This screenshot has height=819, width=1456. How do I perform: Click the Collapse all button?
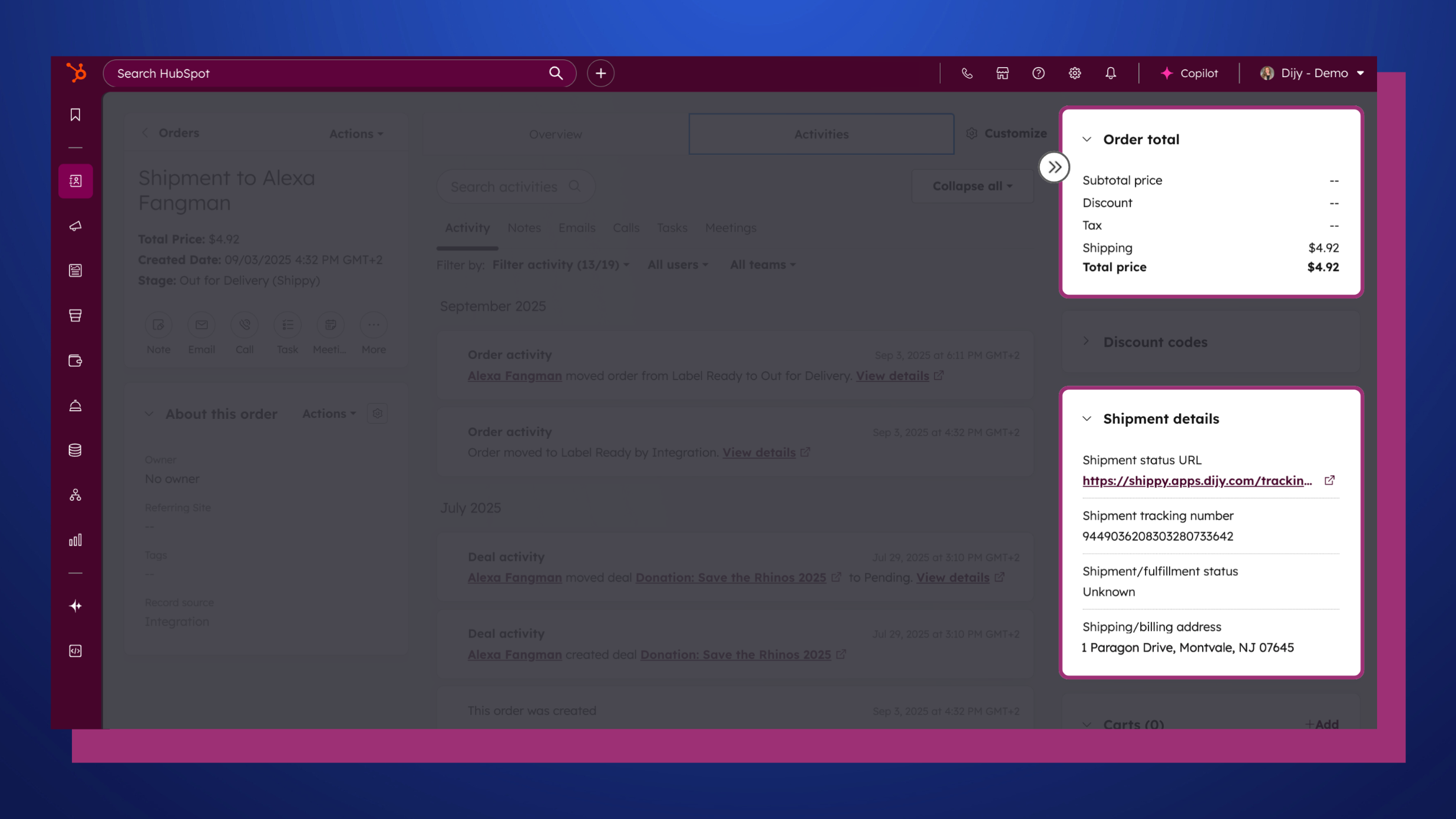[971, 186]
